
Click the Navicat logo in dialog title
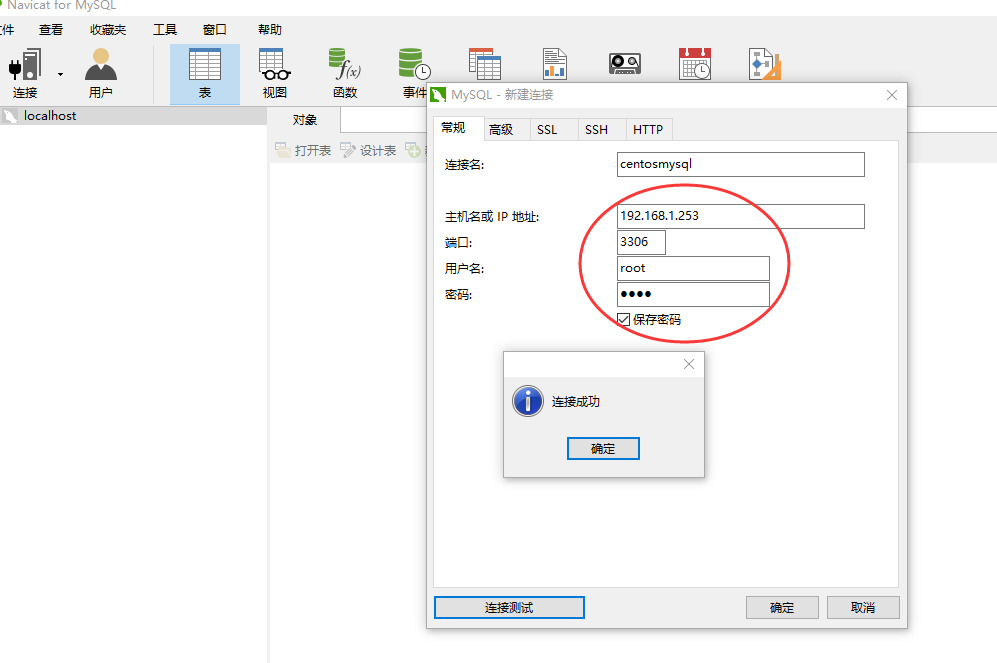438,95
